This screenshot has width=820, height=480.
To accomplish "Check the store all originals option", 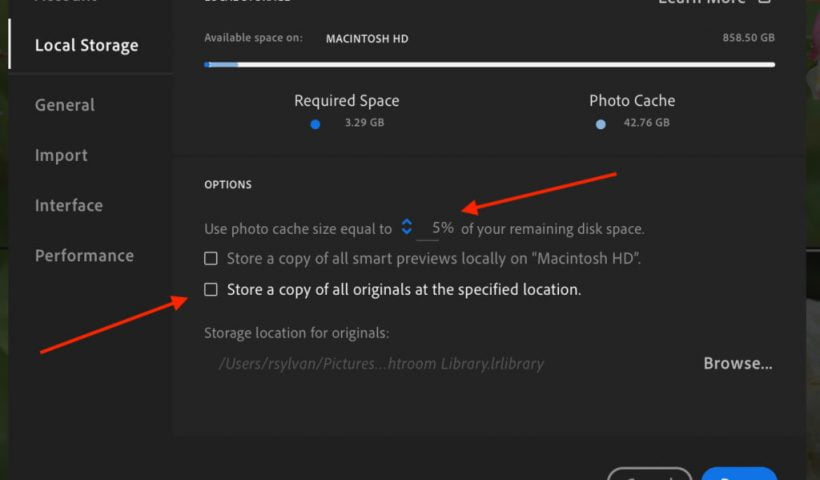I will pyautogui.click(x=211, y=289).
